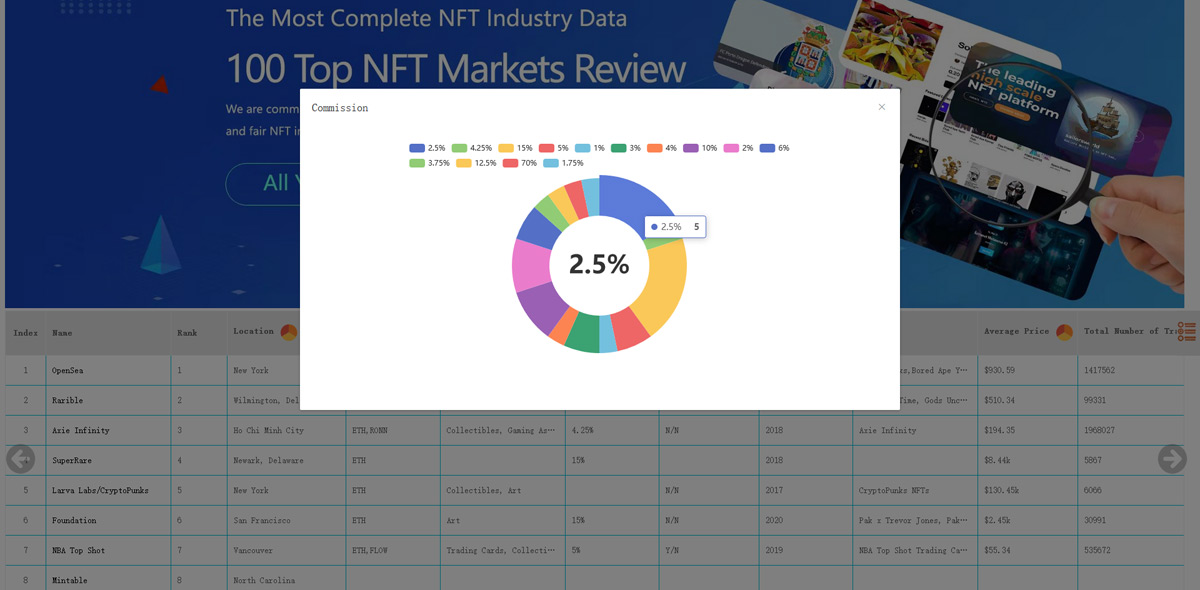Image resolution: width=1200 pixels, height=590 pixels.
Task: Select the Mintable row name
Action: [70, 580]
